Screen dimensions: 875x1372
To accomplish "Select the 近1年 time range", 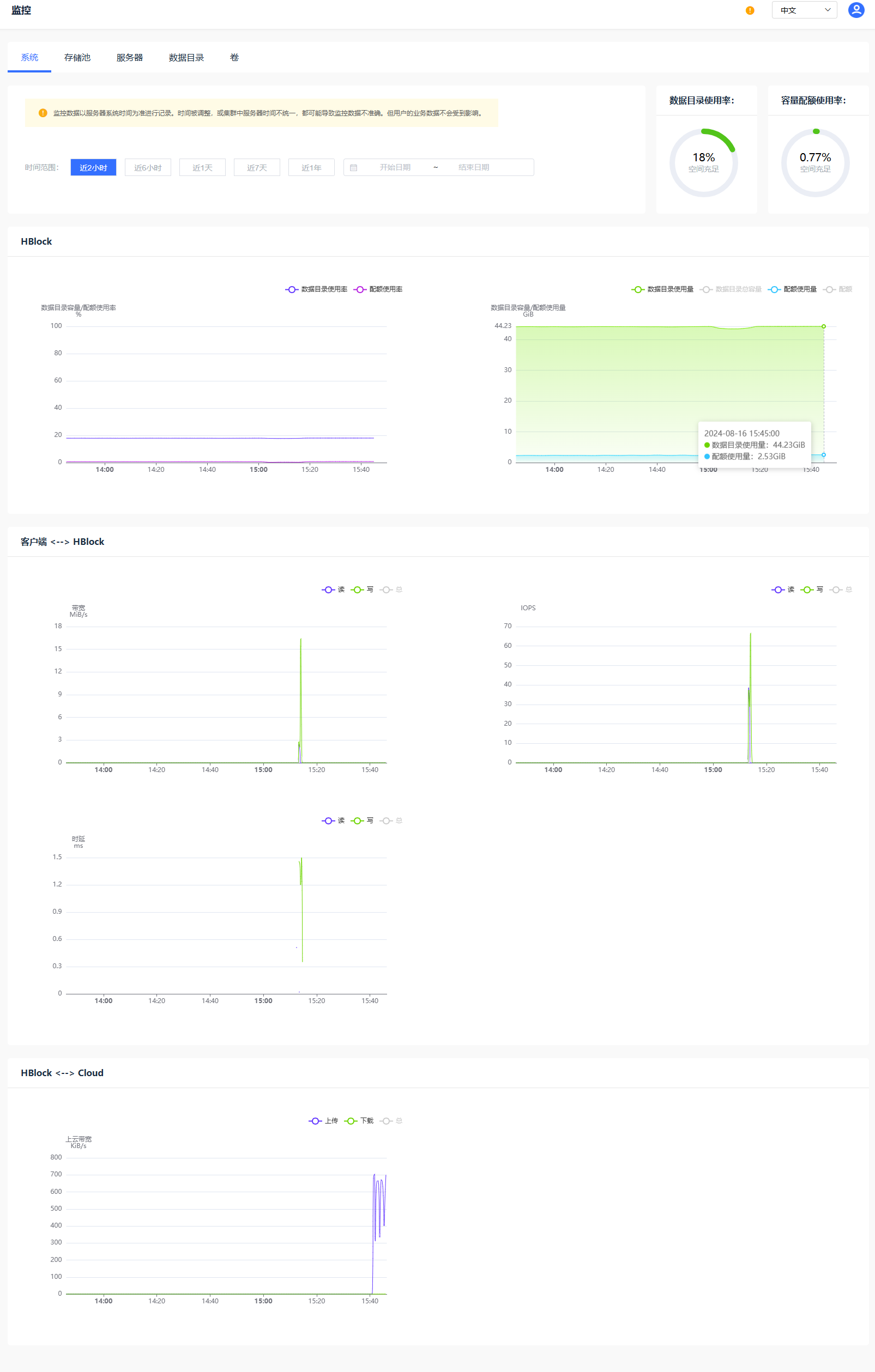I will (311, 167).
